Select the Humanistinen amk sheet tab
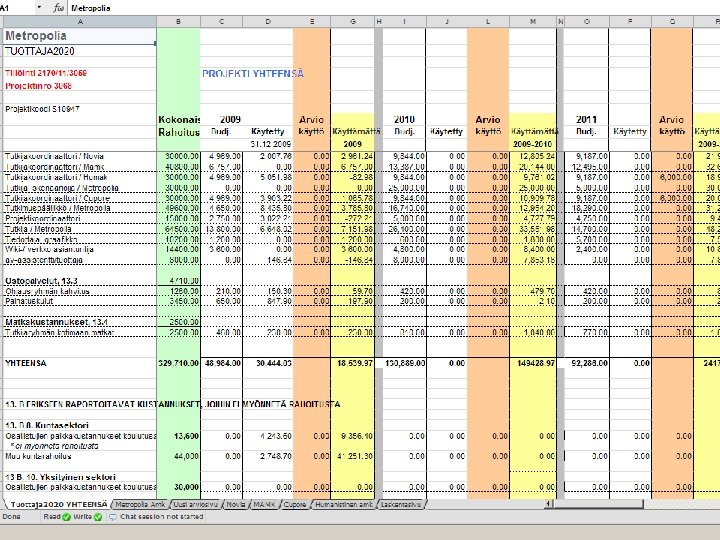The image size is (720, 540). click(344, 504)
